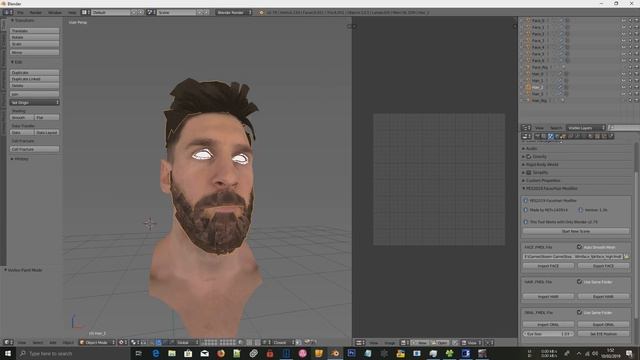Toggle Use Same Folder for HAIR_FMDL
640x360 pixels.
(x=579, y=282)
